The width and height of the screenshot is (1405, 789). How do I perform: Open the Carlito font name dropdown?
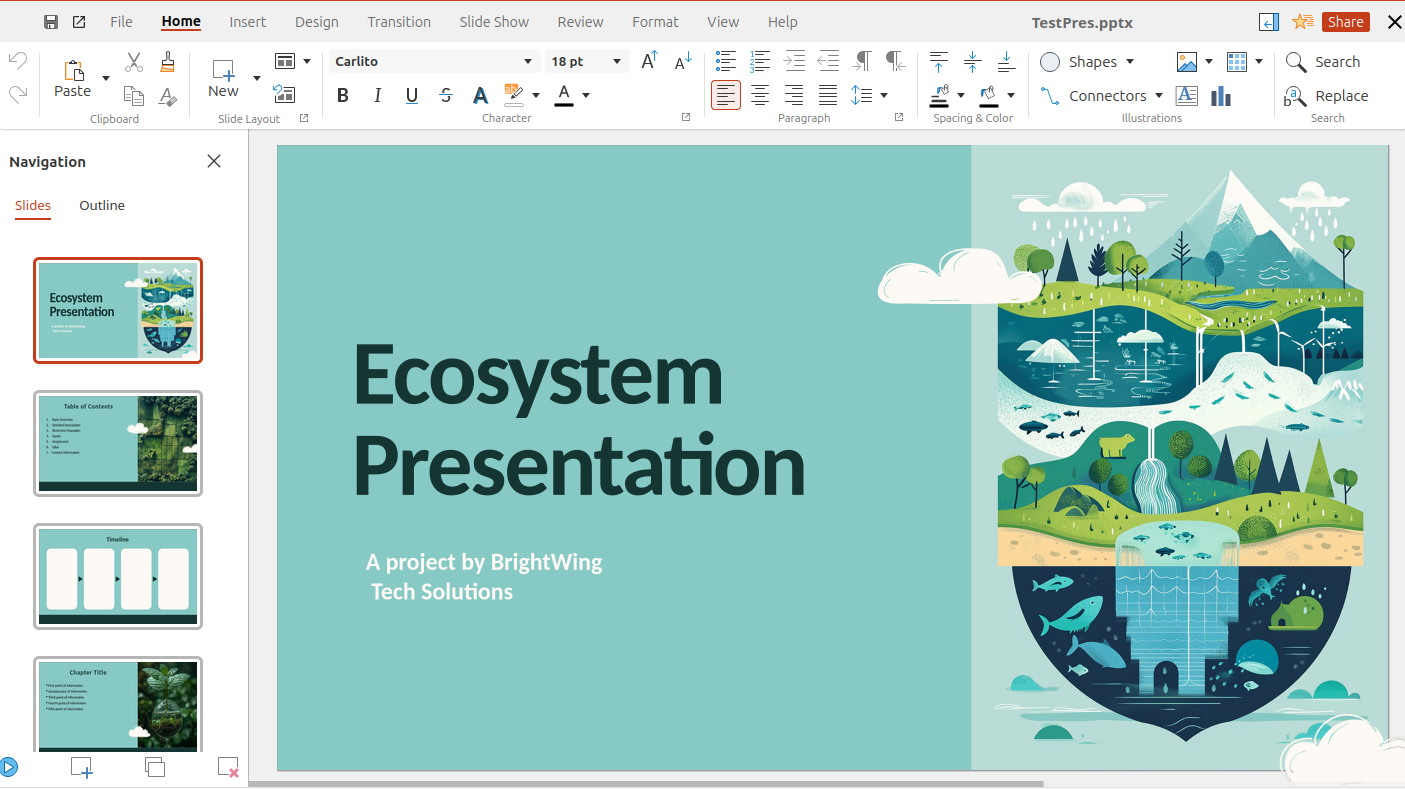528,61
